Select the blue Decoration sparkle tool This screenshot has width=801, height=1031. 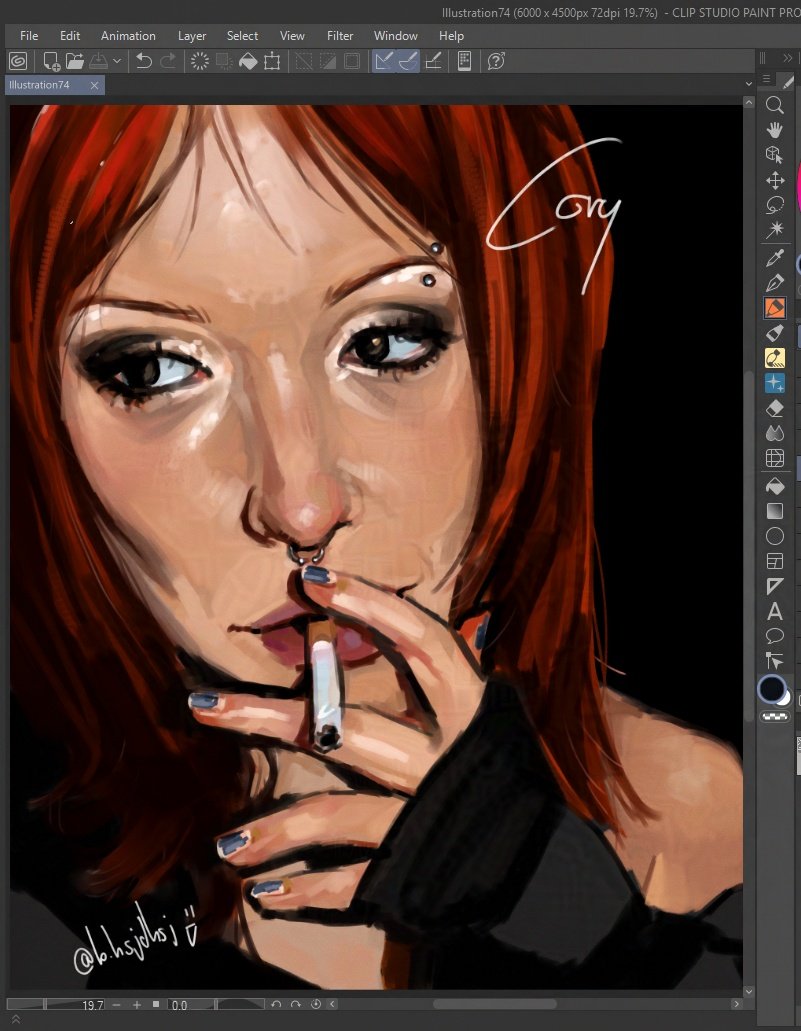(775, 383)
